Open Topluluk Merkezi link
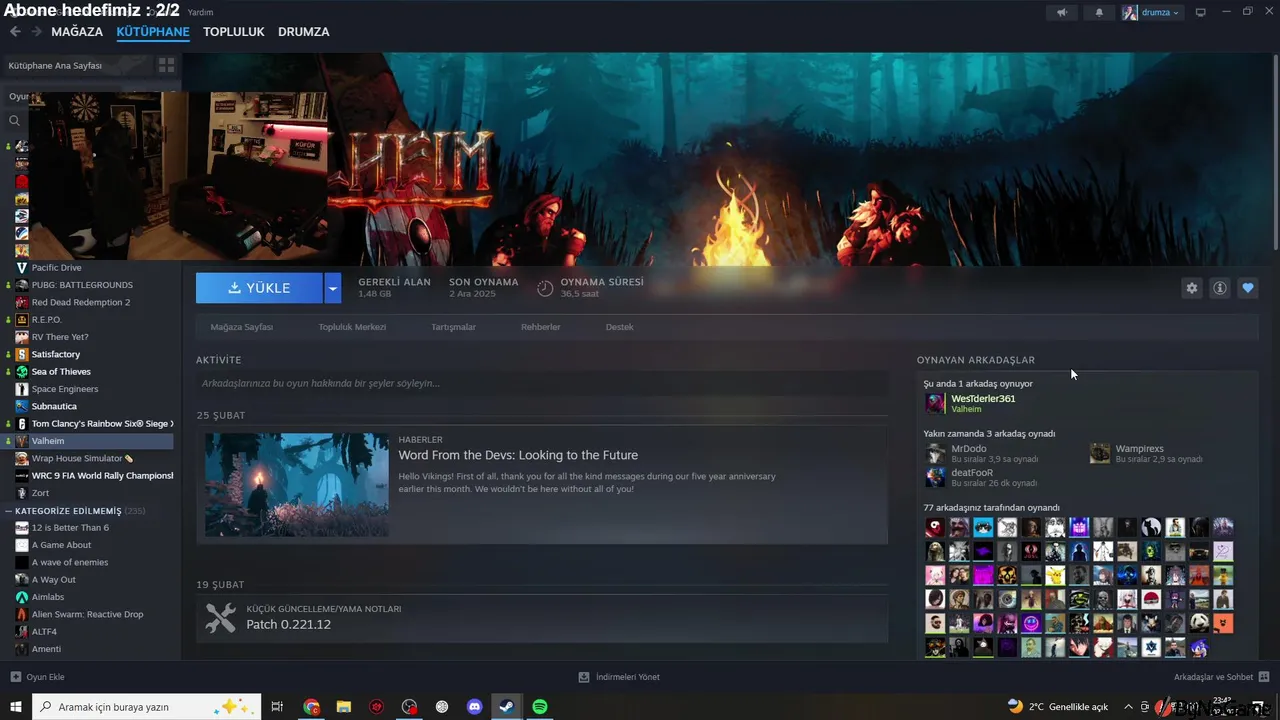Image resolution: width=1280 pixels, height=720 pixels. click(x=352, y=327)
